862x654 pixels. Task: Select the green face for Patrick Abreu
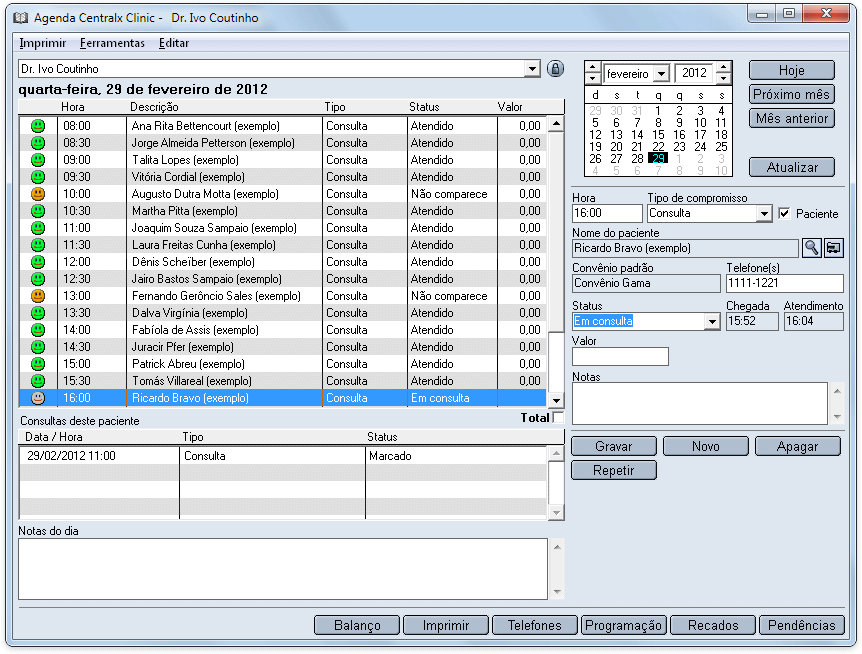[37, 364]
